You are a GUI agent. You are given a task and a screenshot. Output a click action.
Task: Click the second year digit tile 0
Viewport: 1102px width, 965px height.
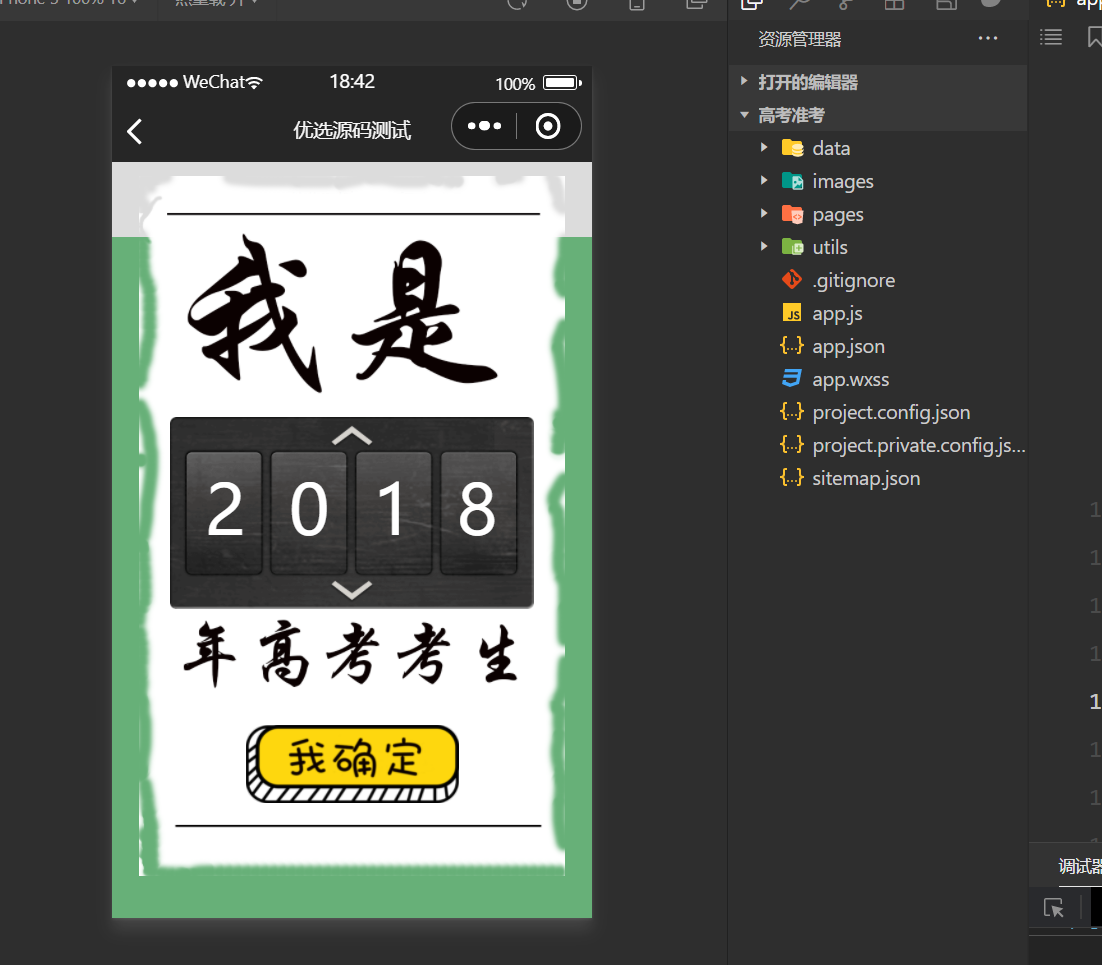(x=309, y=512)
